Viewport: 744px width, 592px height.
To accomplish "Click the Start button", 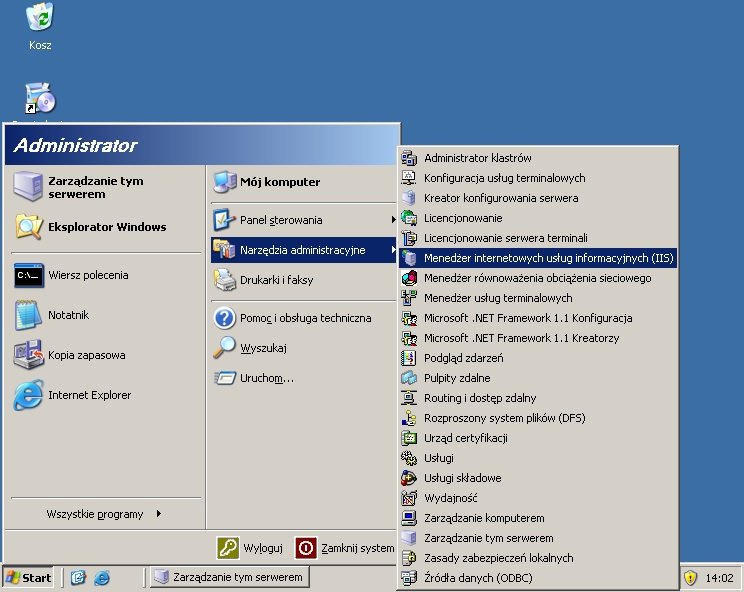I will (28, 577).
